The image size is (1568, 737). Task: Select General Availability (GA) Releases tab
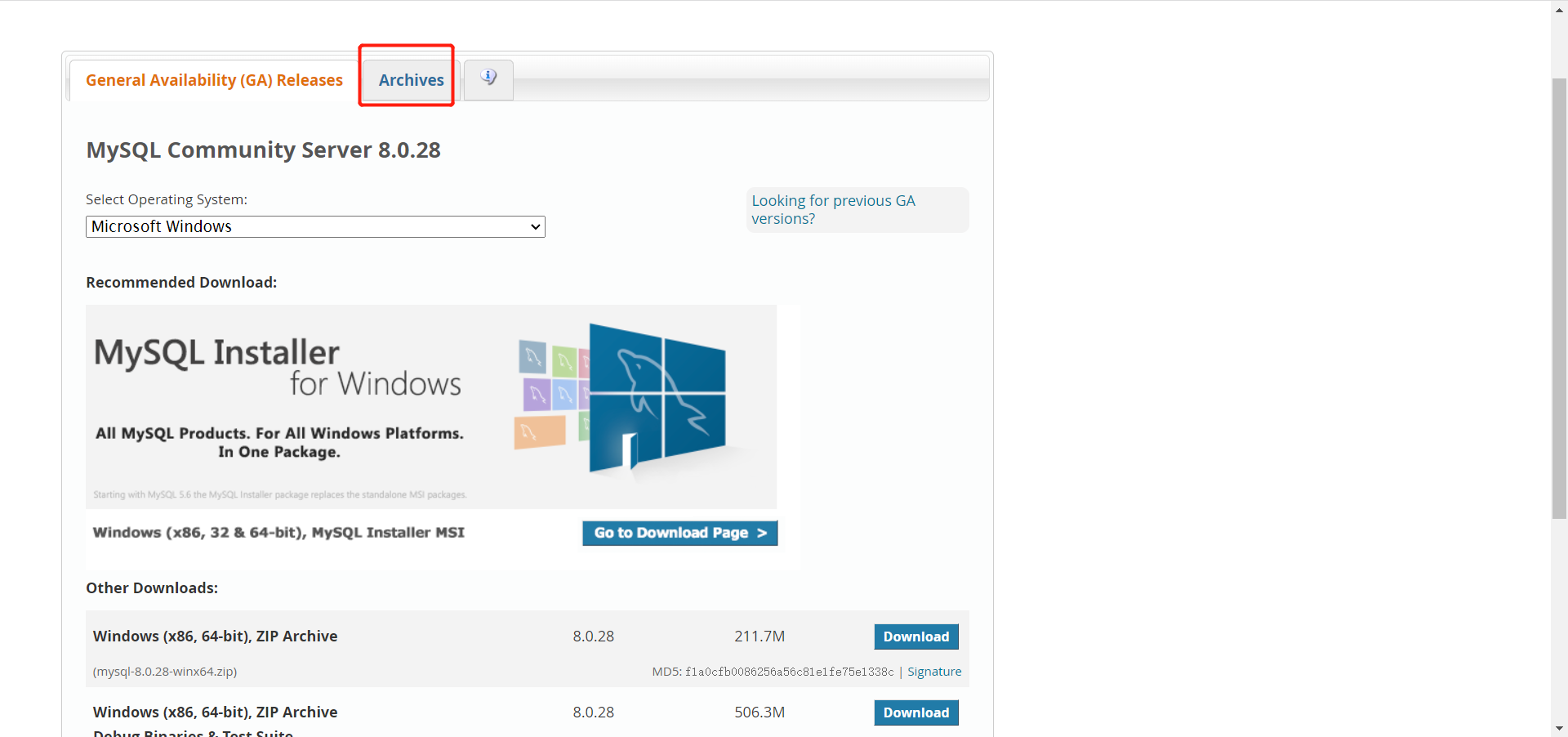[x=214, y=80]
